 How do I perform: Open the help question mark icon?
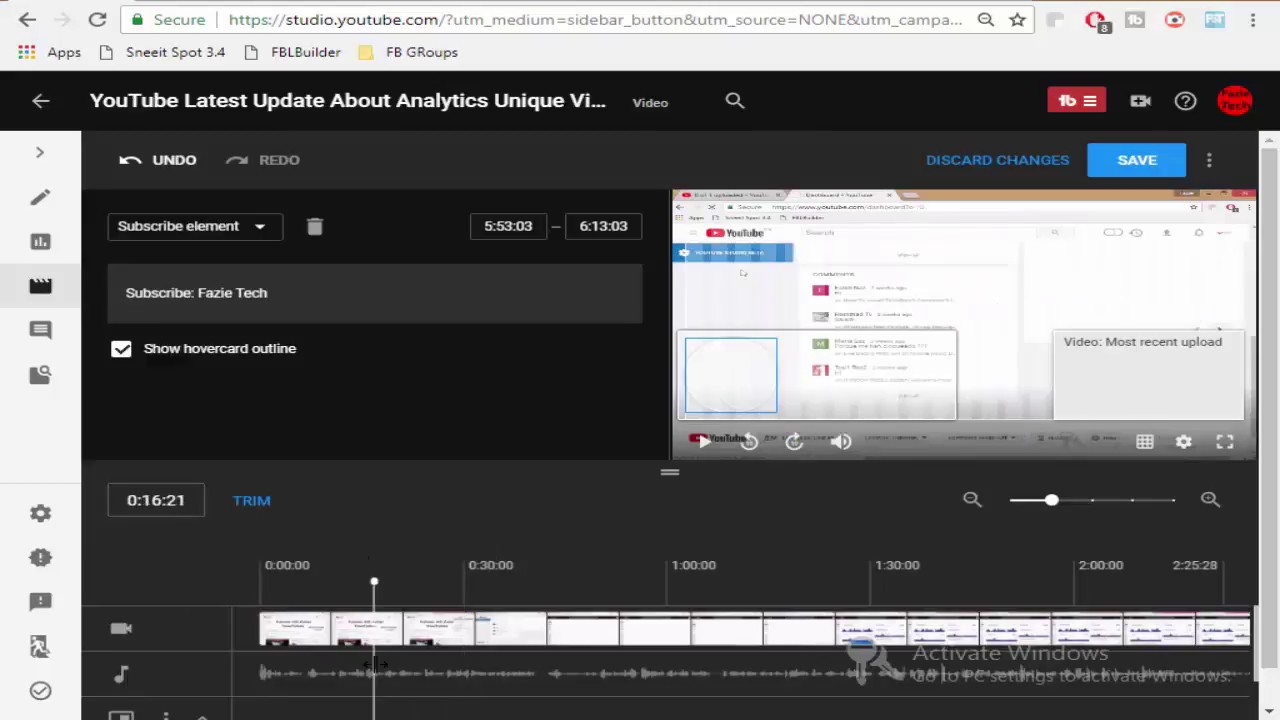point(1185,101)
